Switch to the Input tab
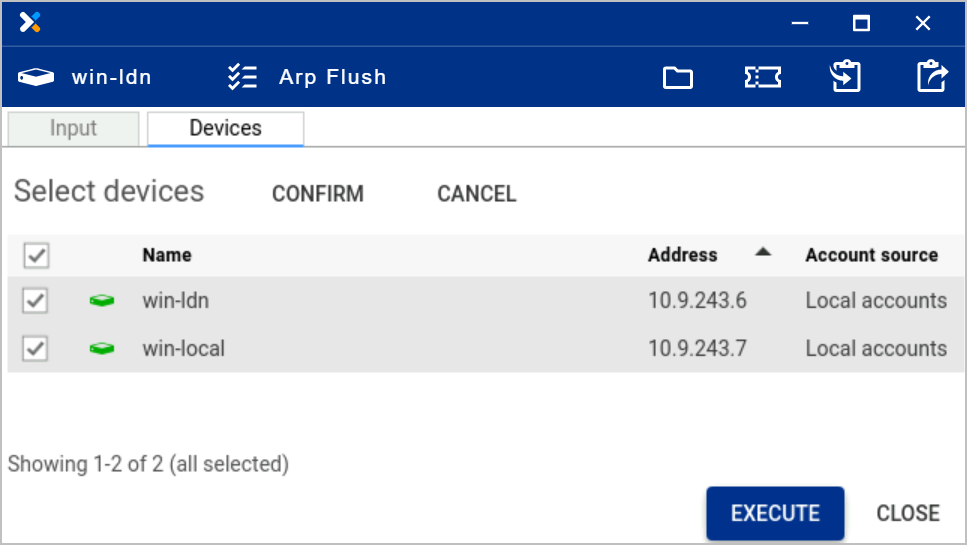 pyautogui.click(x=73, y=129)
